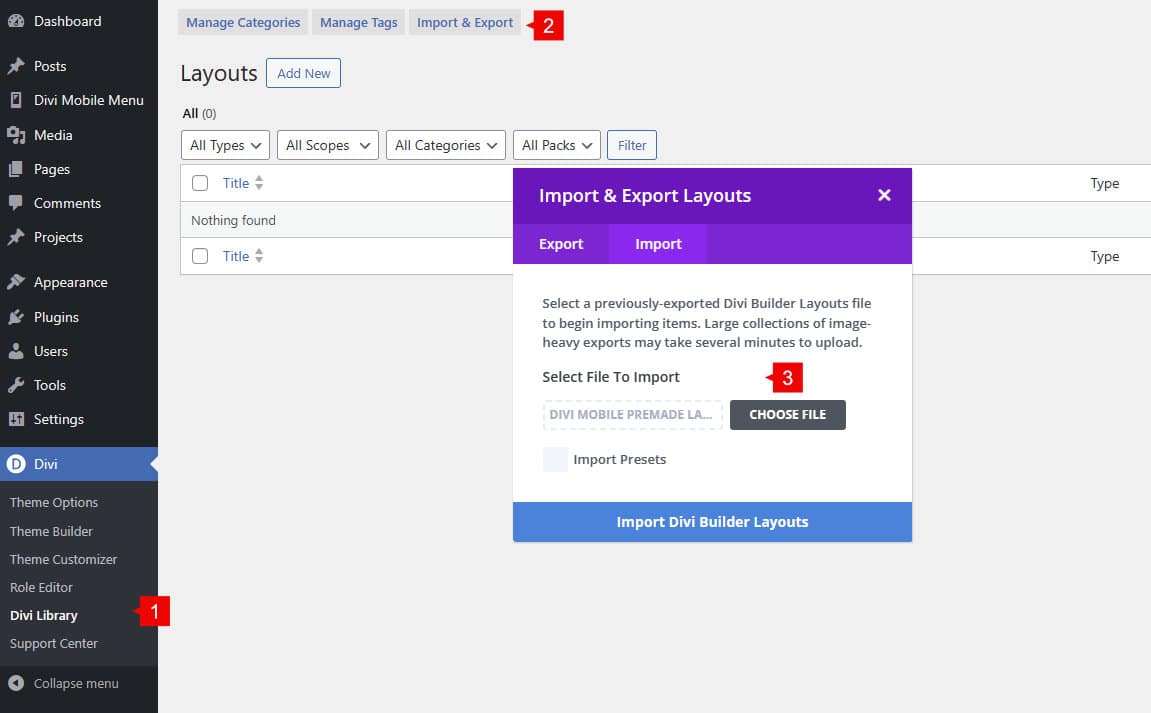Check the select-all box in table header
Image resolution: width=1151 pixels, height=713 pixels.
pyautogui.click(x=200, y=183)
